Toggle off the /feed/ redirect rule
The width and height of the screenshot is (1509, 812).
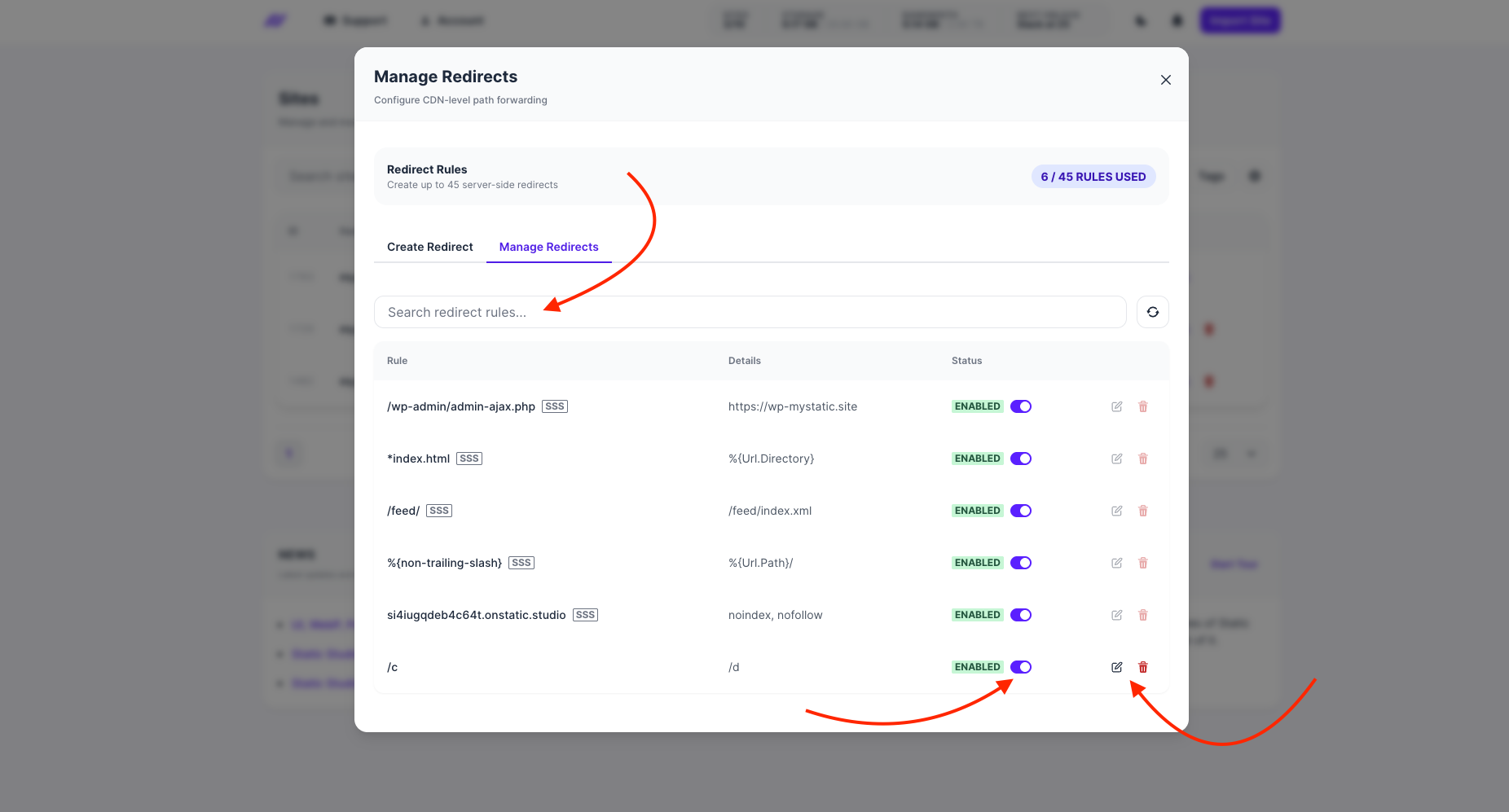(x=1021, y=511)
